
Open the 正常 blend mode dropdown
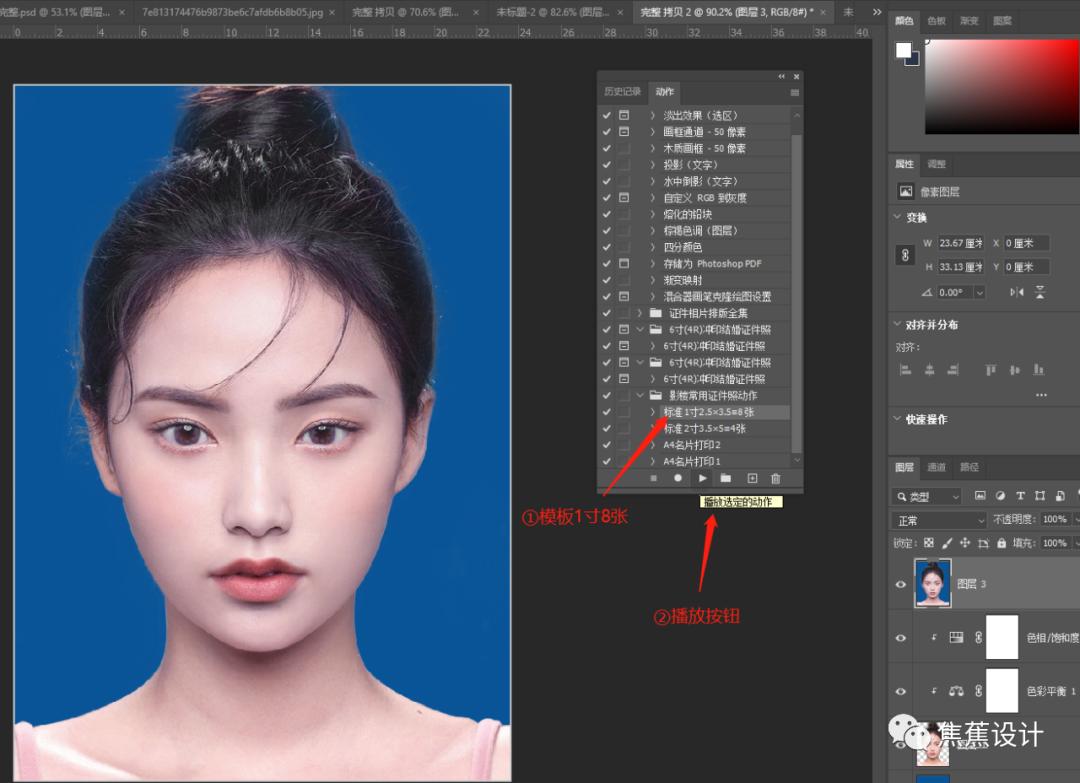tap(938, 519)
